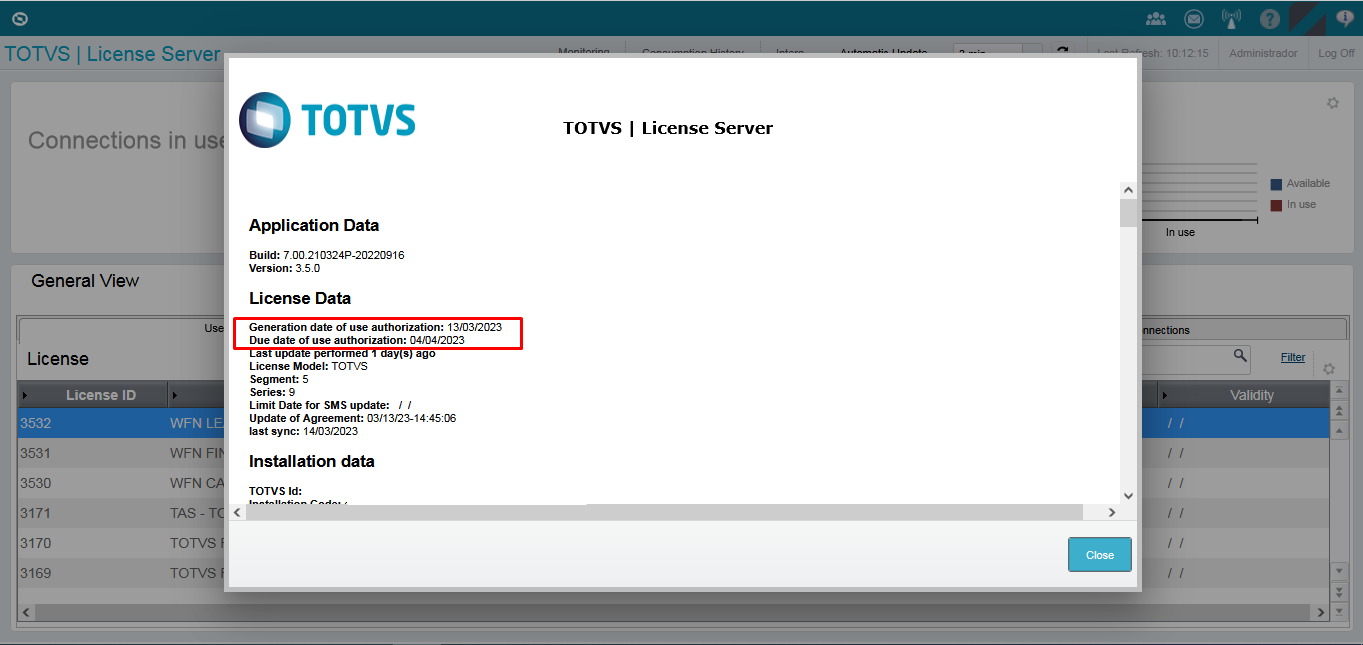Click the TOTVS | License Server page title
The height and width of the screenshot is (645, 1363).
coord(112,54)
